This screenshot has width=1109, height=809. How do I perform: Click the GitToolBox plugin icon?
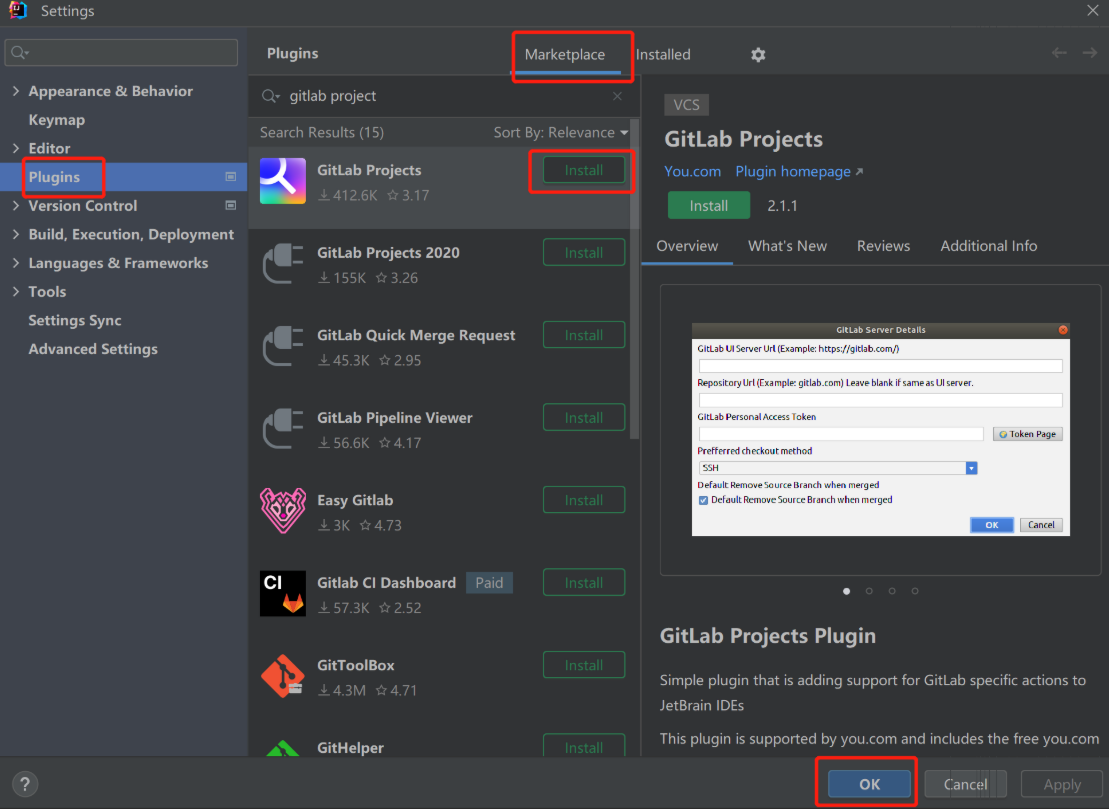283,676
